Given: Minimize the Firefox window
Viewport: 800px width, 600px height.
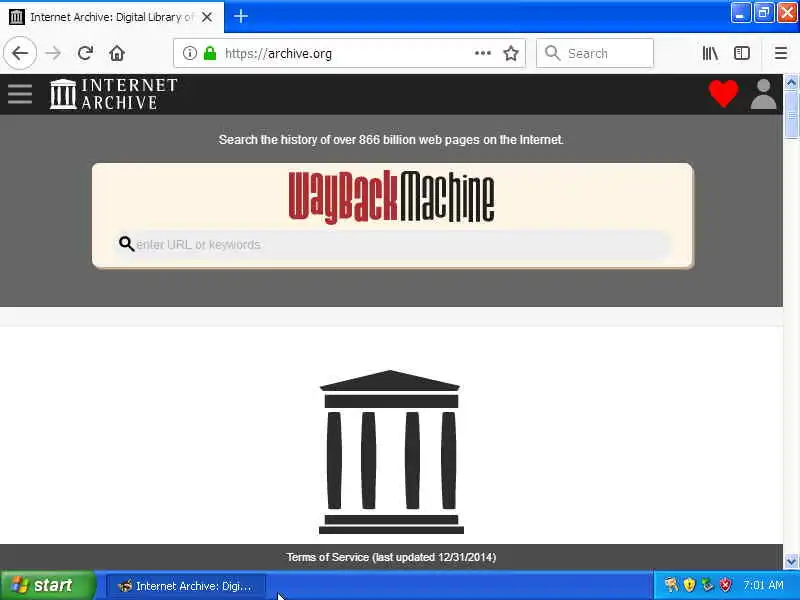Looking at the screenshot, I should [740, 13].
